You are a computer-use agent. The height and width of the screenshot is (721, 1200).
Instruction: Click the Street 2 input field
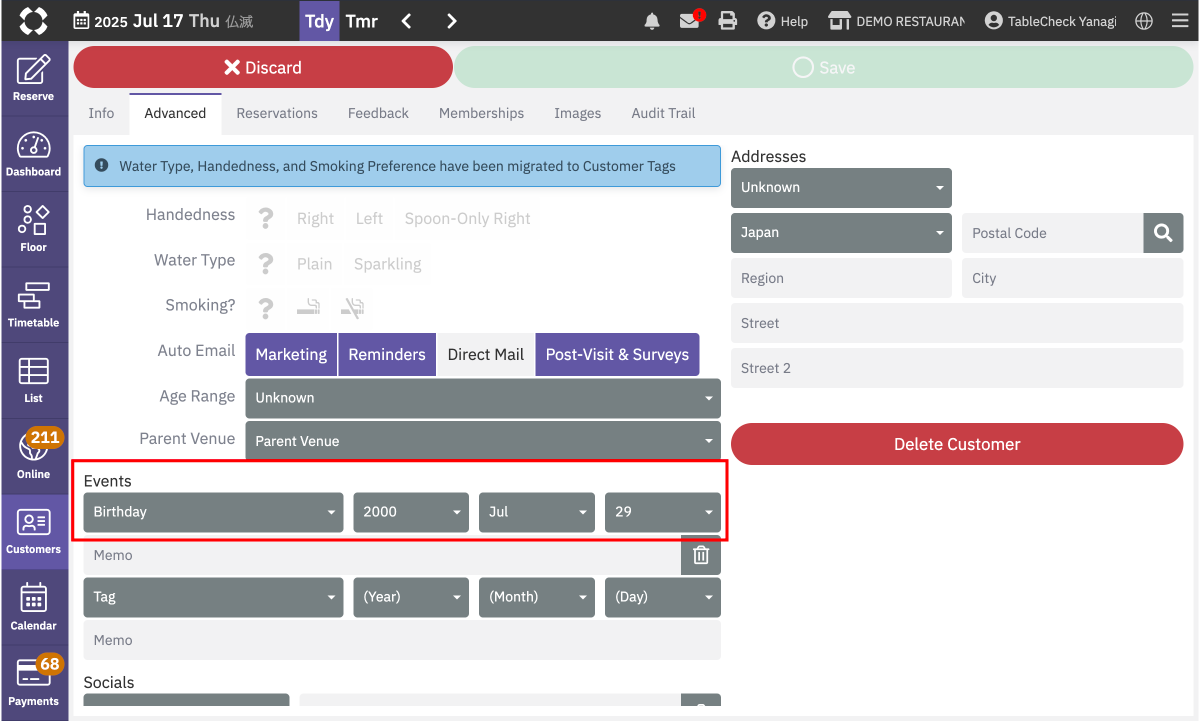957,368
